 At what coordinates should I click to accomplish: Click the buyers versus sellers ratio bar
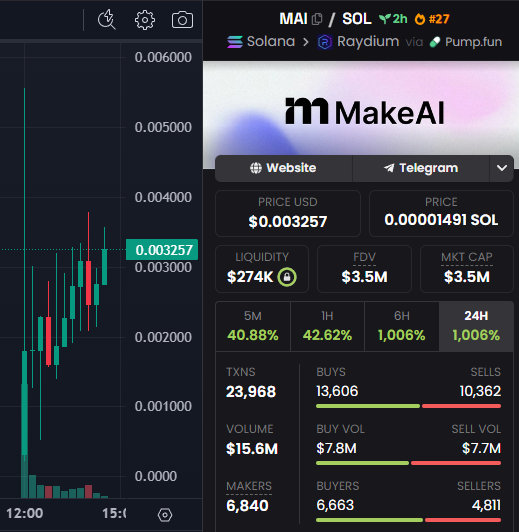tap(408, 520)
